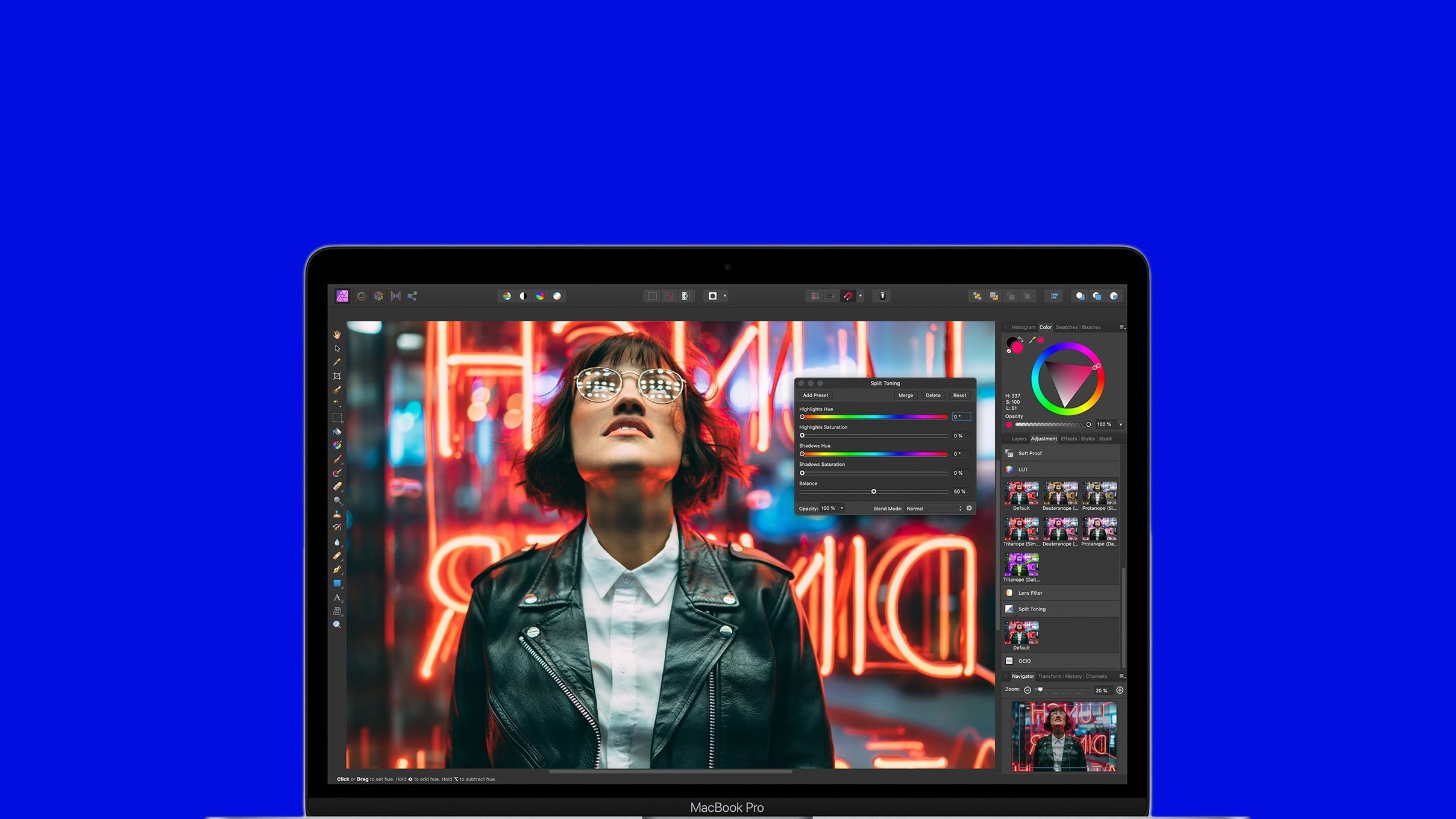1456x819 pixels.
Task: Expand the snapping options dropdown arrow
Action: [x=861, y=296]
